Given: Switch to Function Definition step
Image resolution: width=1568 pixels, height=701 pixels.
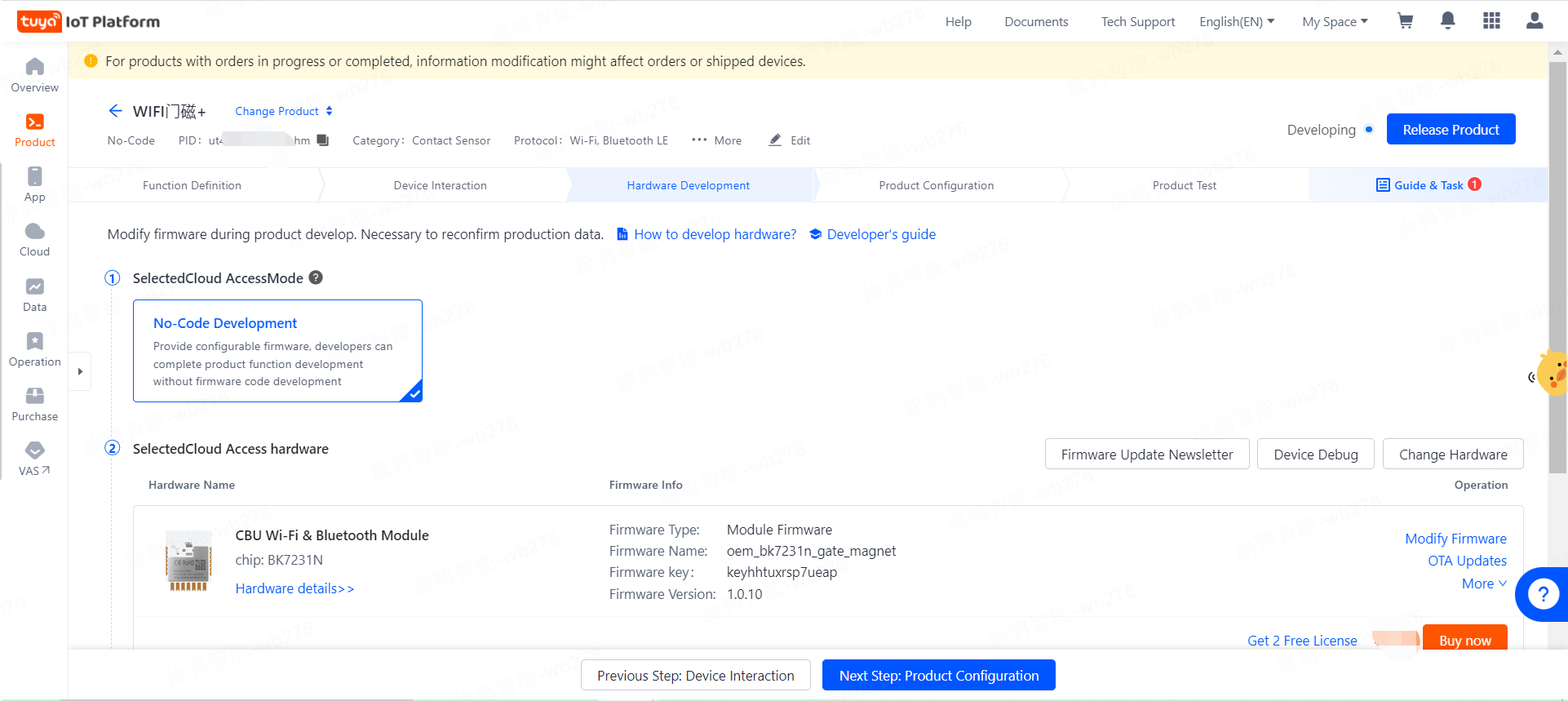Looking at the screenshot, I should tap(192, 185).
